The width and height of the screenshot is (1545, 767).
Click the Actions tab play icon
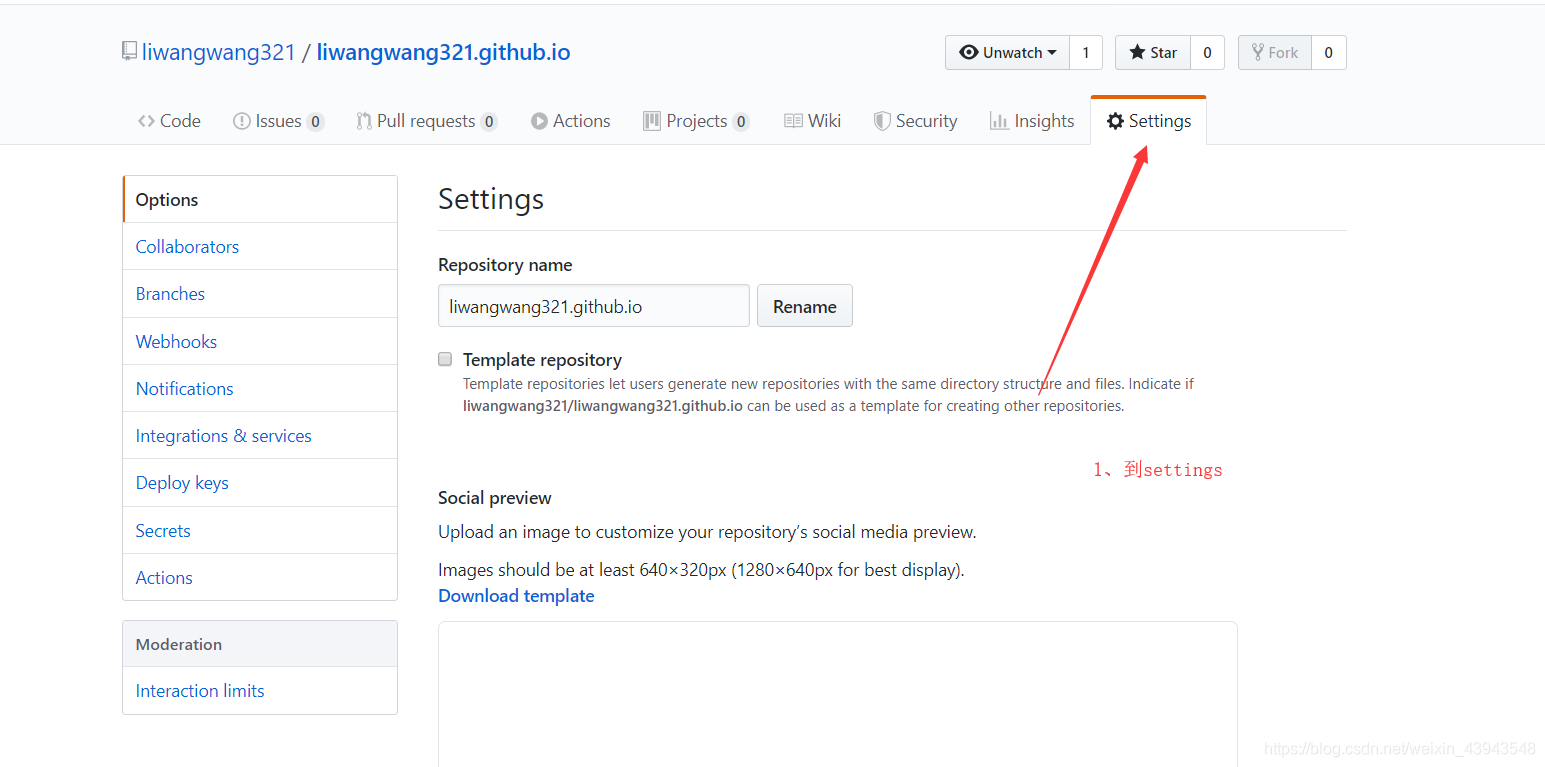539,121
